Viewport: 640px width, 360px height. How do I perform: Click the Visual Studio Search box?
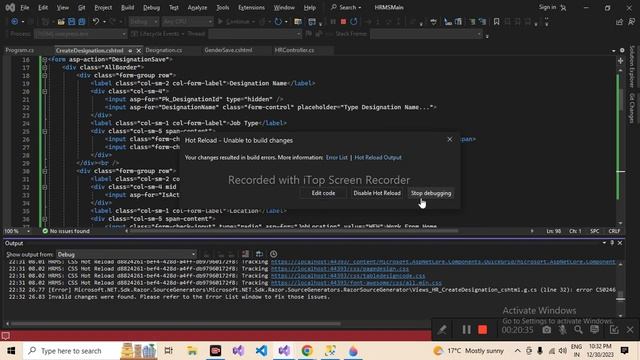pos(346,7)
